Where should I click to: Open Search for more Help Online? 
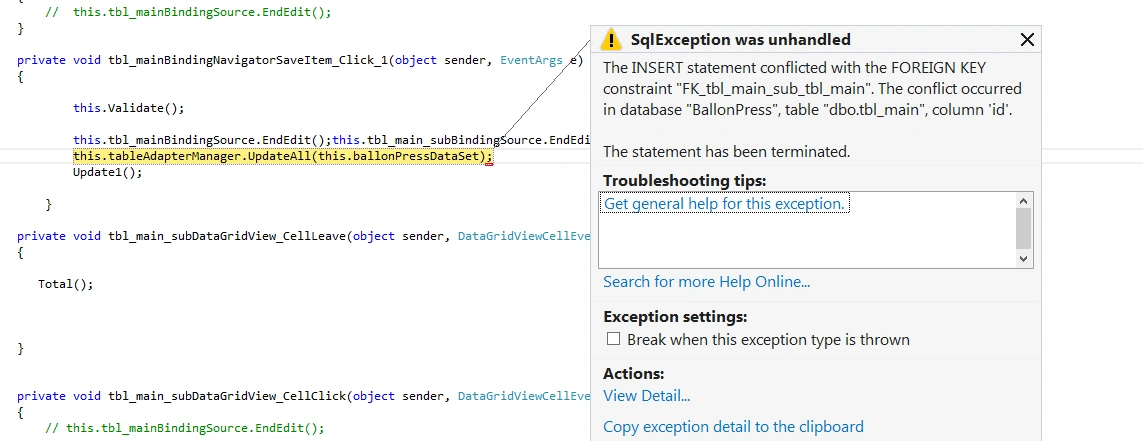pyautogui.click(x=706, y=281)
